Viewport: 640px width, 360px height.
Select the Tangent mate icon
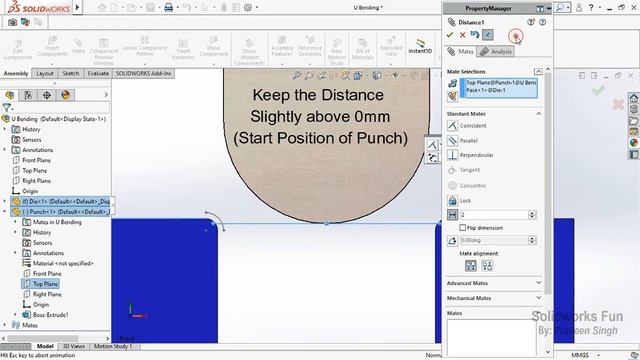pos(452,170)
